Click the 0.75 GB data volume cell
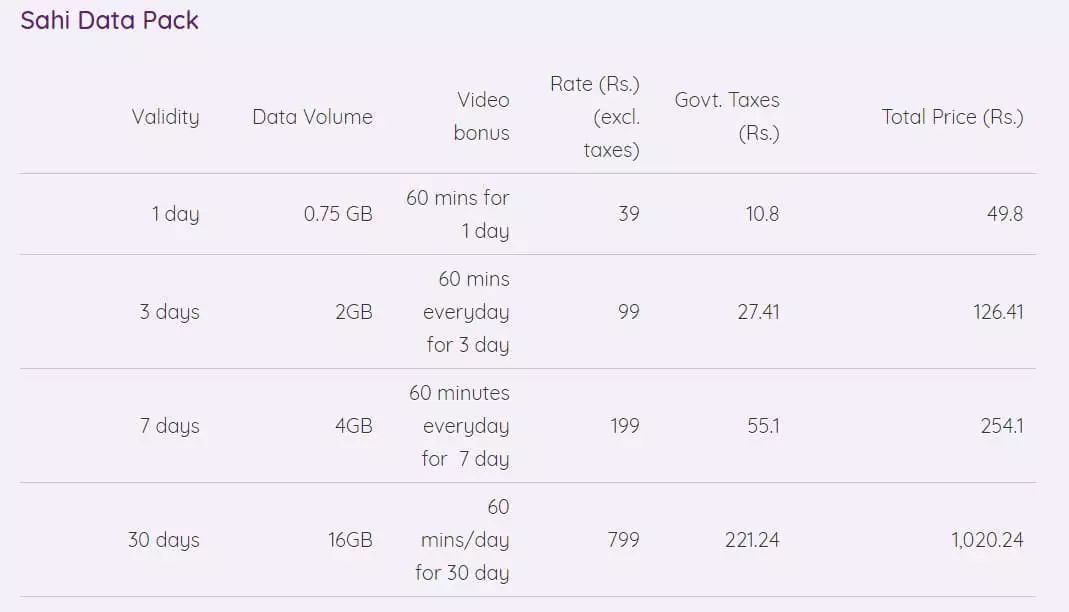Image resolution: width=1069 pixels, height=612 pixels. click(x=338, y=214)
